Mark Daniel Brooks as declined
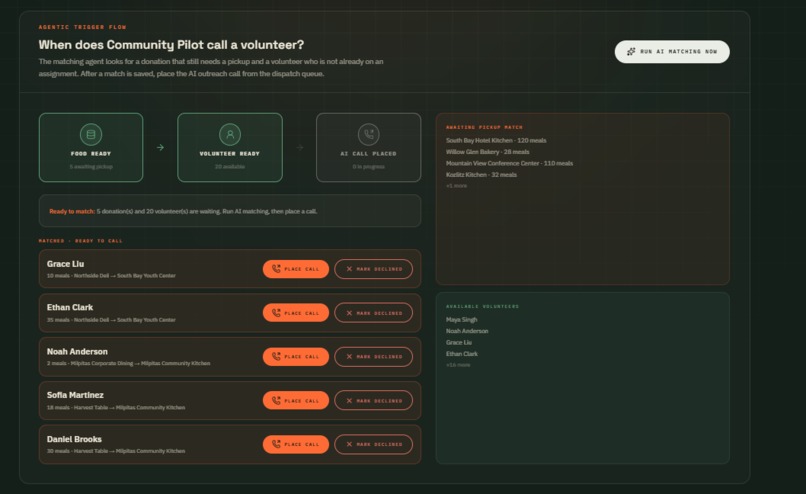 (x=374, y=444)
